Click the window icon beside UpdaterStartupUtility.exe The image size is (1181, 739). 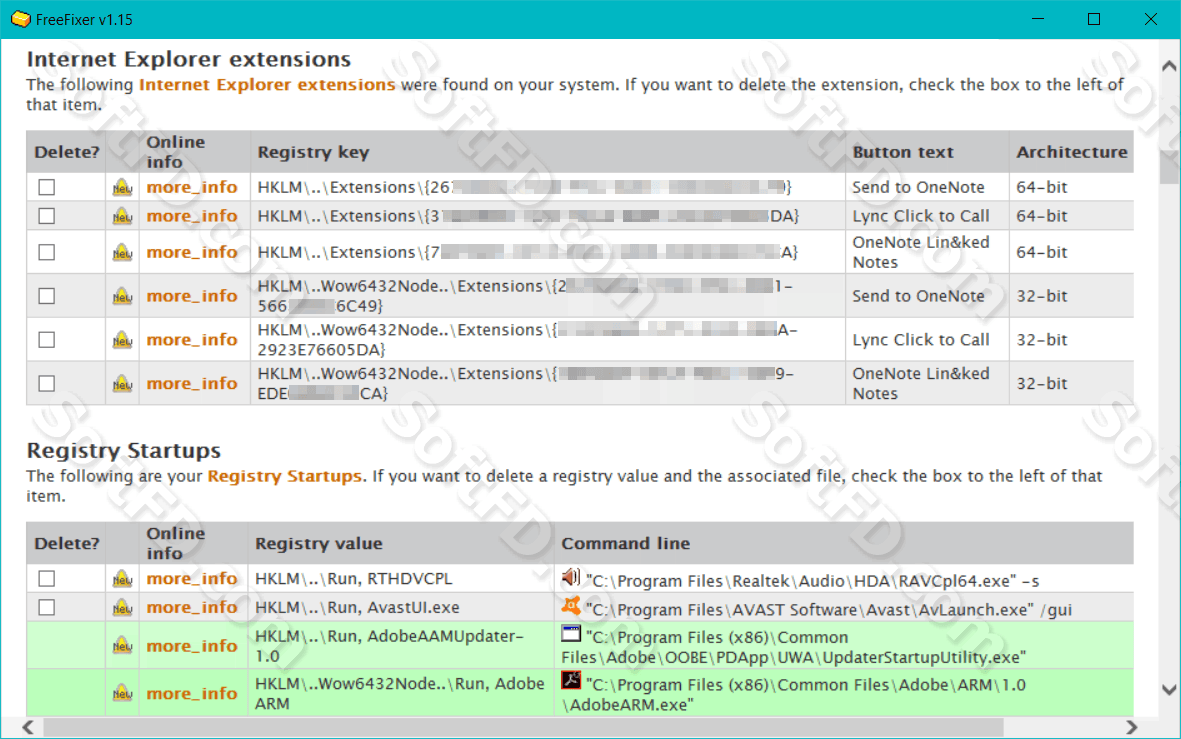[x=571, y=634]
